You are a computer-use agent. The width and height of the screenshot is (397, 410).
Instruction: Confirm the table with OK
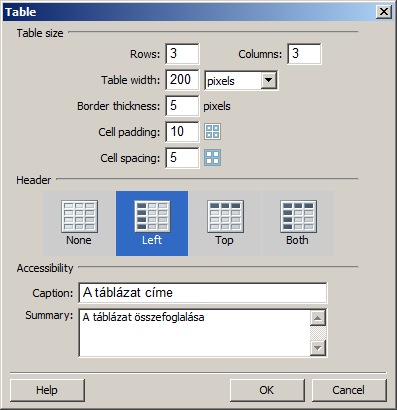(267, 390)
